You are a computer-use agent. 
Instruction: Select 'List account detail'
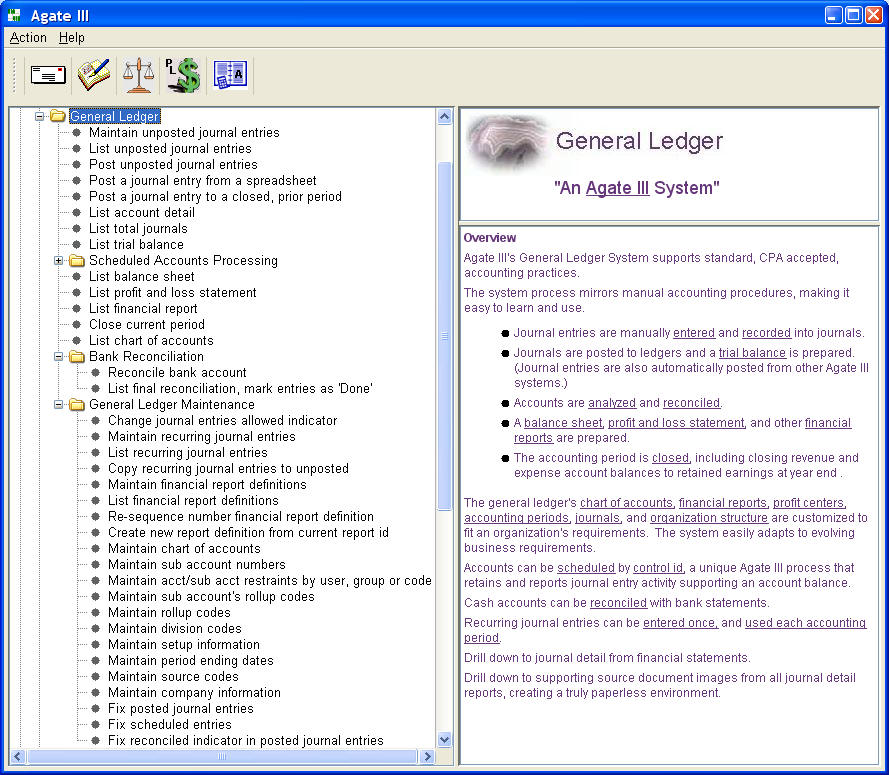pyautogui.click(x=142, y=213)
